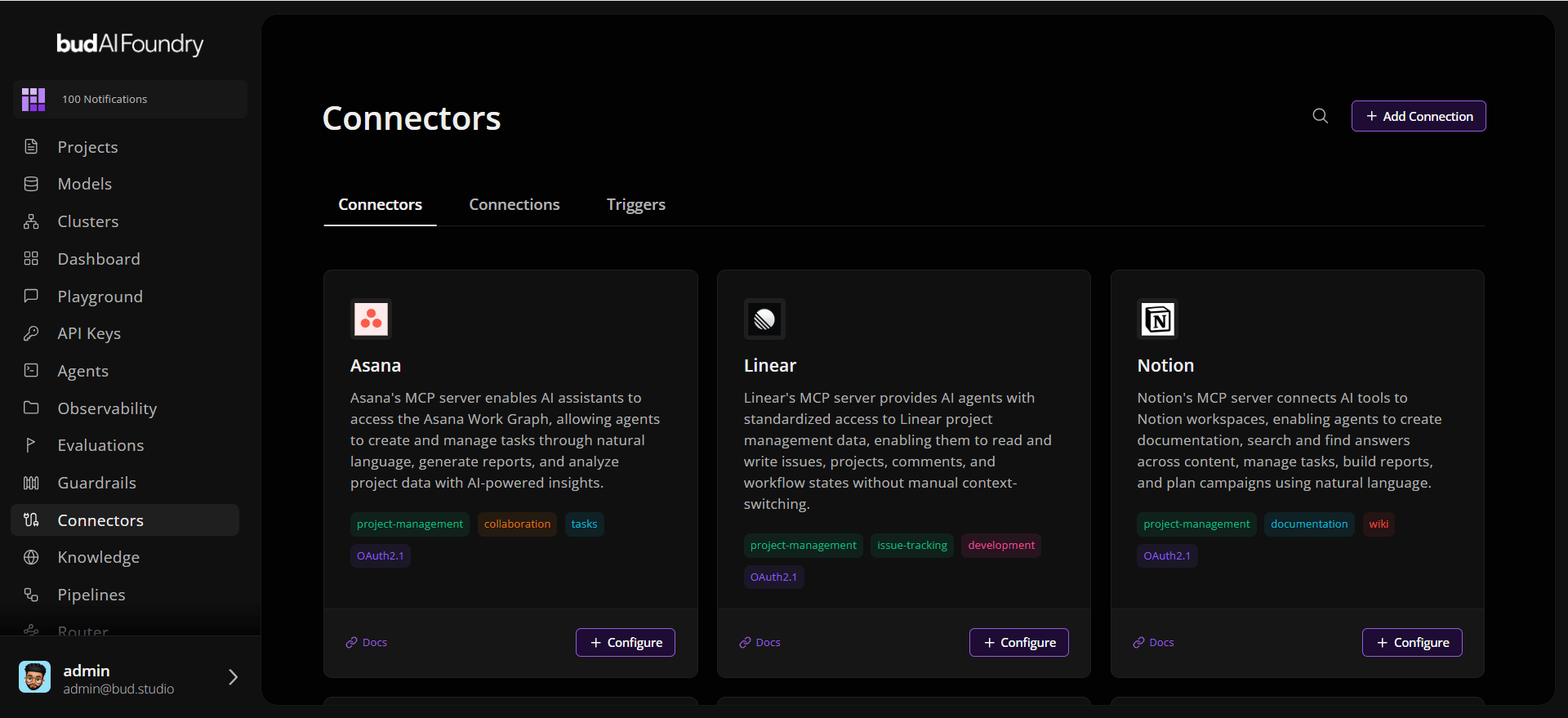Click the Asana card title
Screen dimensions: 1568x718
pos(376,365)
